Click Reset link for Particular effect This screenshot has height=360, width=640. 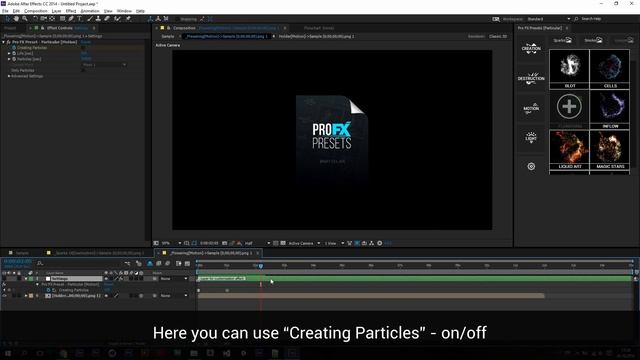[x=86, y=42]
